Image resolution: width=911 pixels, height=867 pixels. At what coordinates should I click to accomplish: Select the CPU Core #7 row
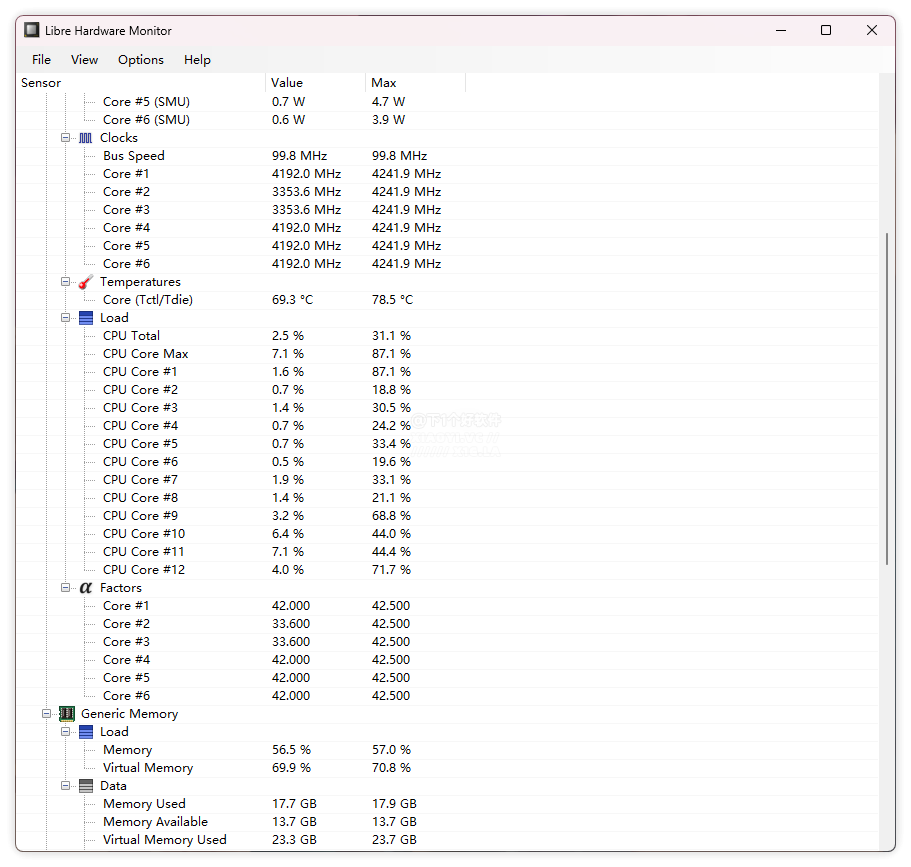[x=447, y=480]
